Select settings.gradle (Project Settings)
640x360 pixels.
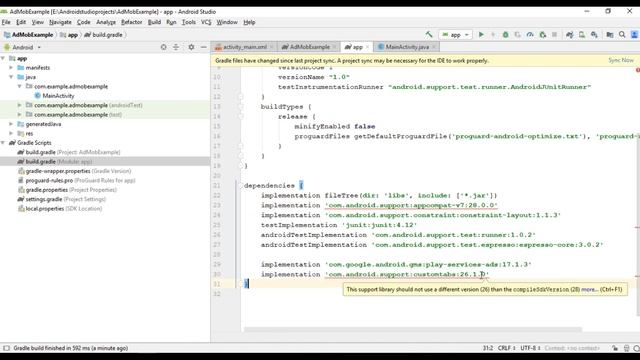click(x=62, y=199)
